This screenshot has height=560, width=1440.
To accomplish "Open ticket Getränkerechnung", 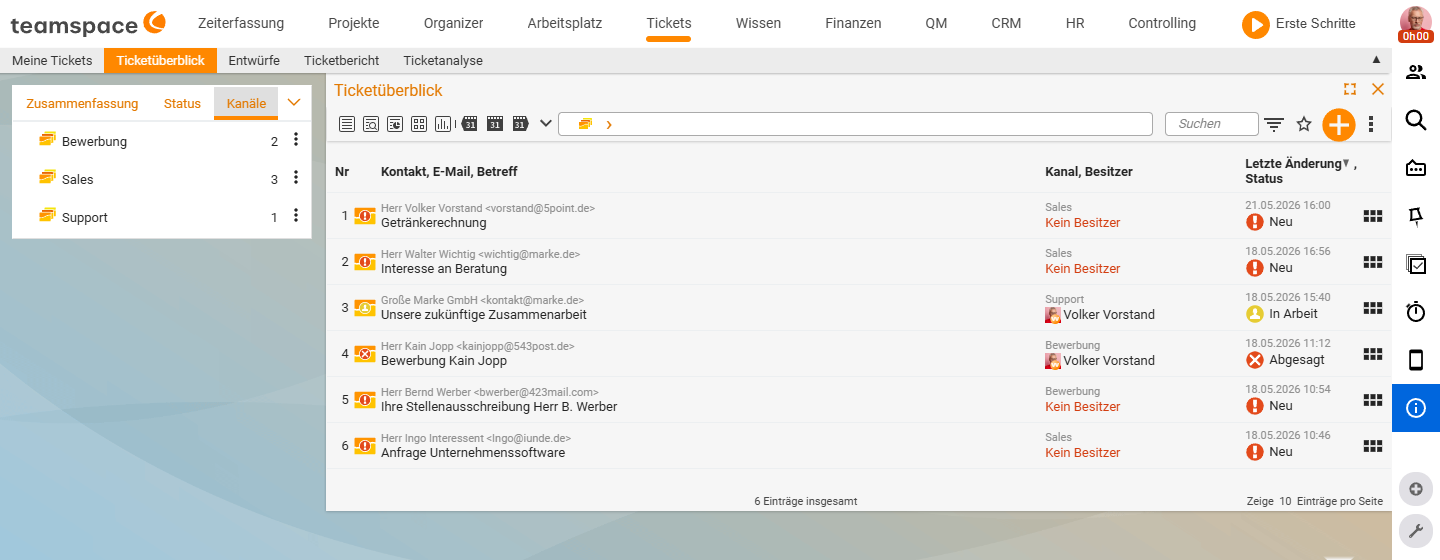I will click(434, 223).
